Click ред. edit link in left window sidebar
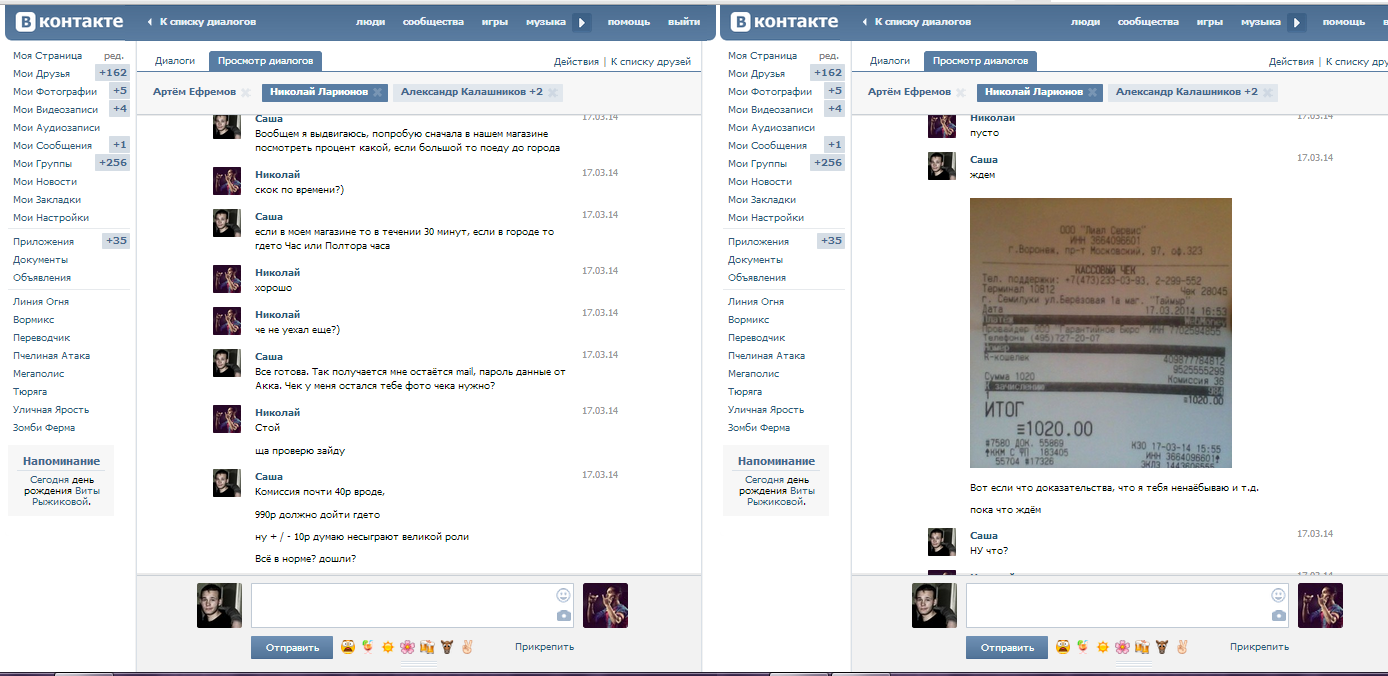This screenshot has width=1388, height=676. [114, 55]
